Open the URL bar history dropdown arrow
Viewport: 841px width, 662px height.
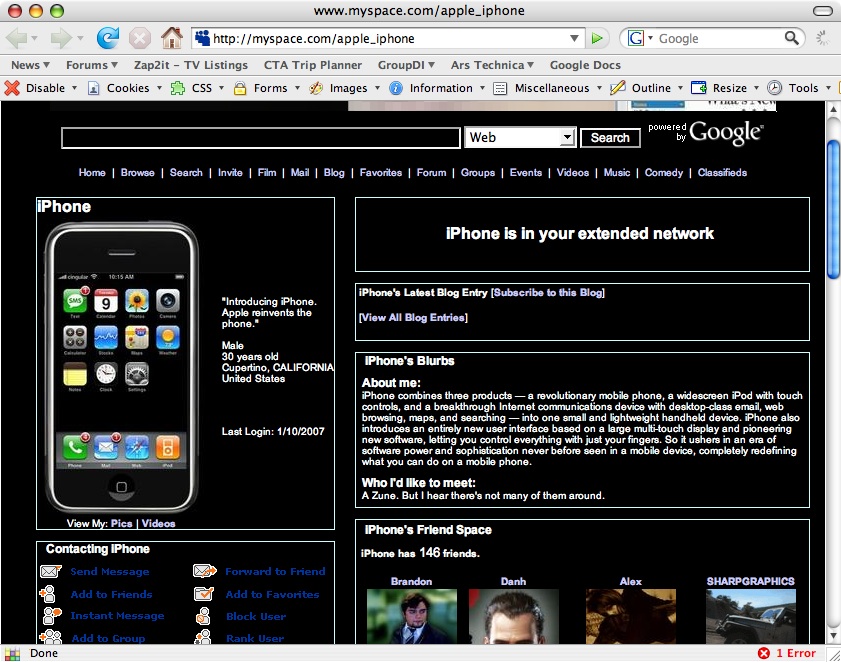click(x=574, y=38)
